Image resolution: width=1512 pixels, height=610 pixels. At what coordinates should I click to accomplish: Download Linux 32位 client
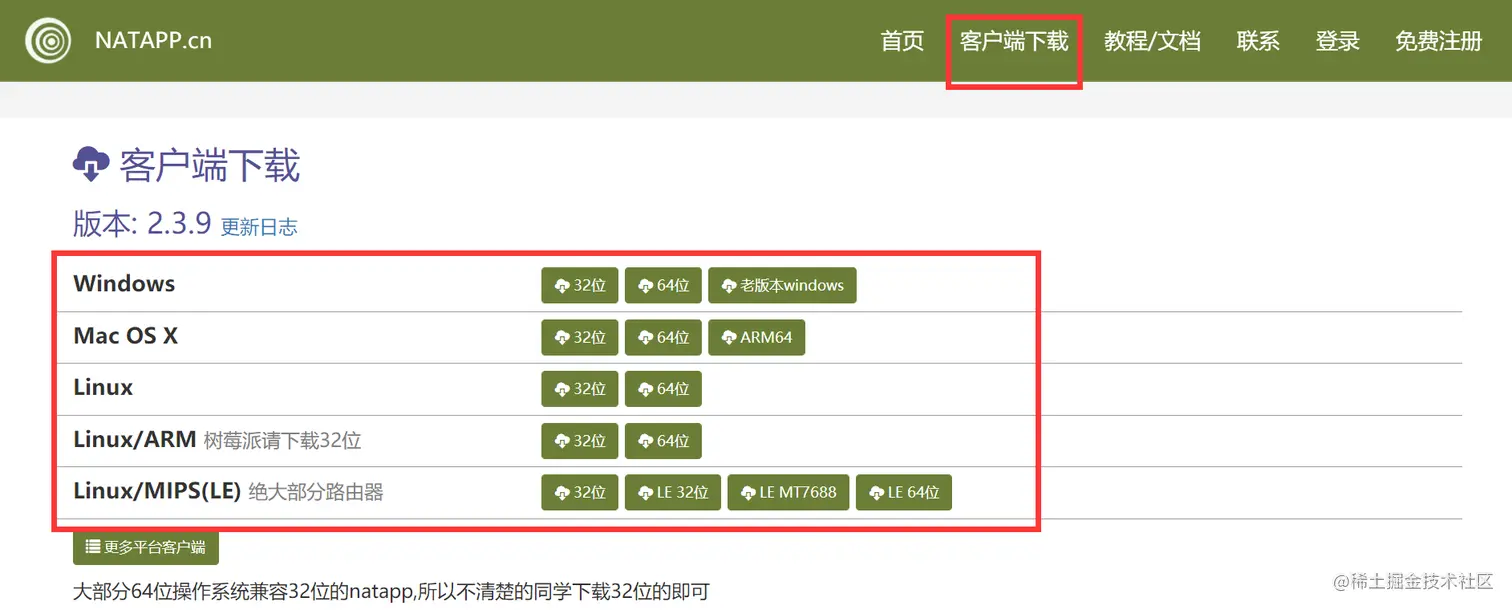click(580, 389)
